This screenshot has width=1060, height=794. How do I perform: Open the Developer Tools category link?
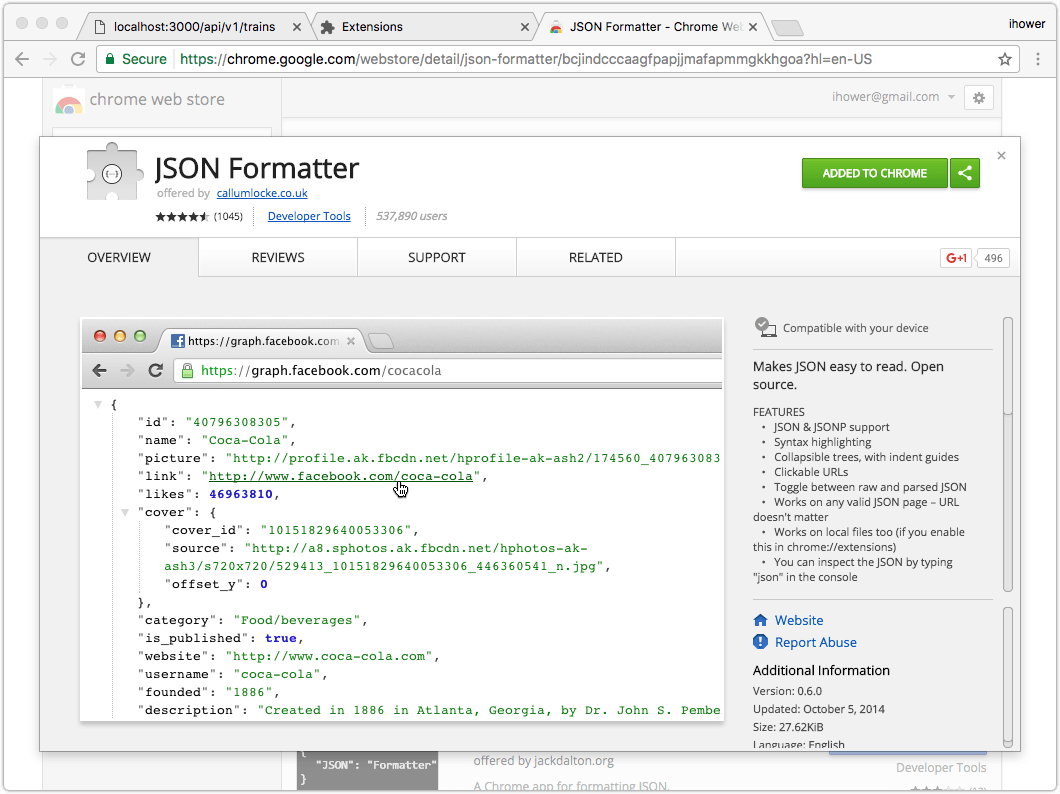(309, 216)
